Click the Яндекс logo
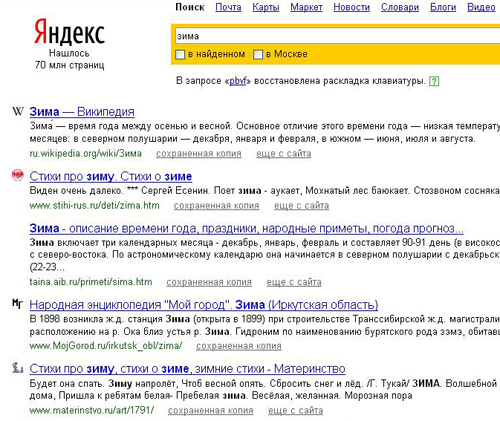500x421 pixels. (69, 32)
